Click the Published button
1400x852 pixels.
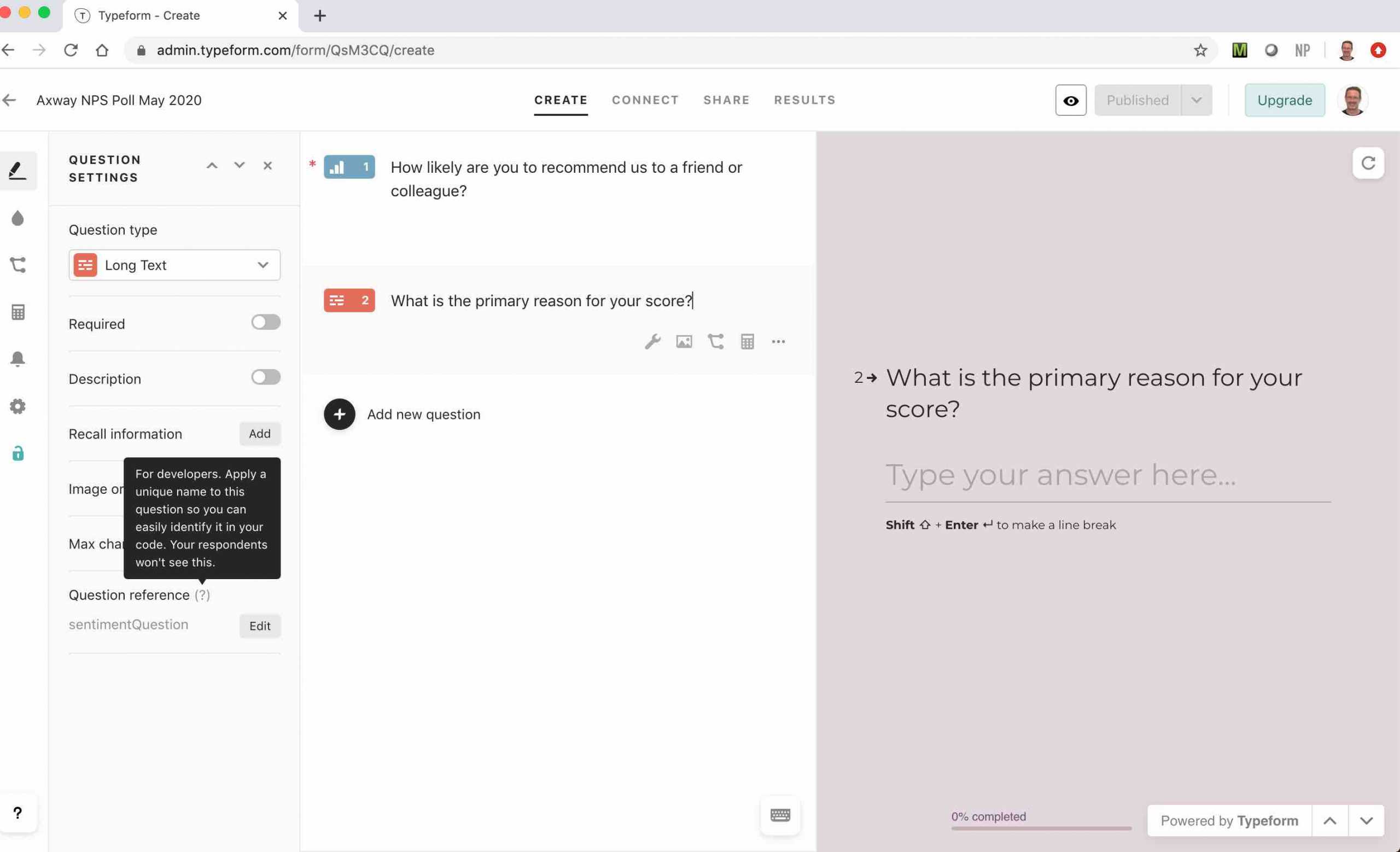[x=1137, y=100]
